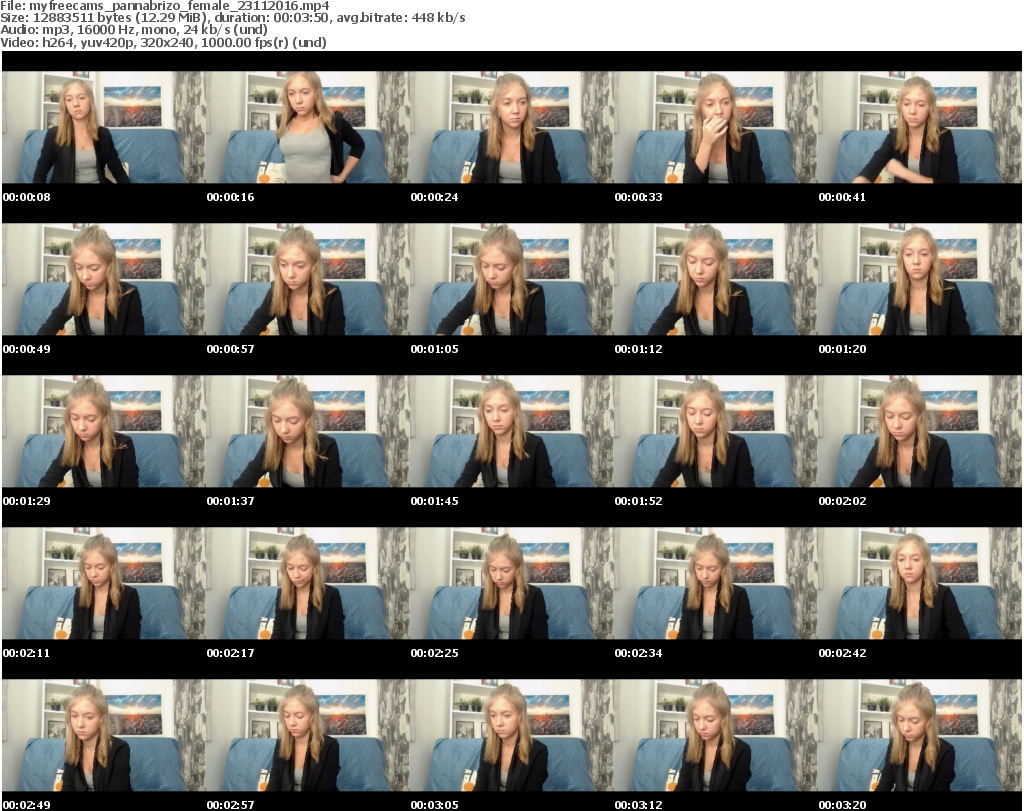This screenshot has width=1024, height=811.
Task: Click the timestamp text '00:02:25'
Action: click(x=434, y=653)
